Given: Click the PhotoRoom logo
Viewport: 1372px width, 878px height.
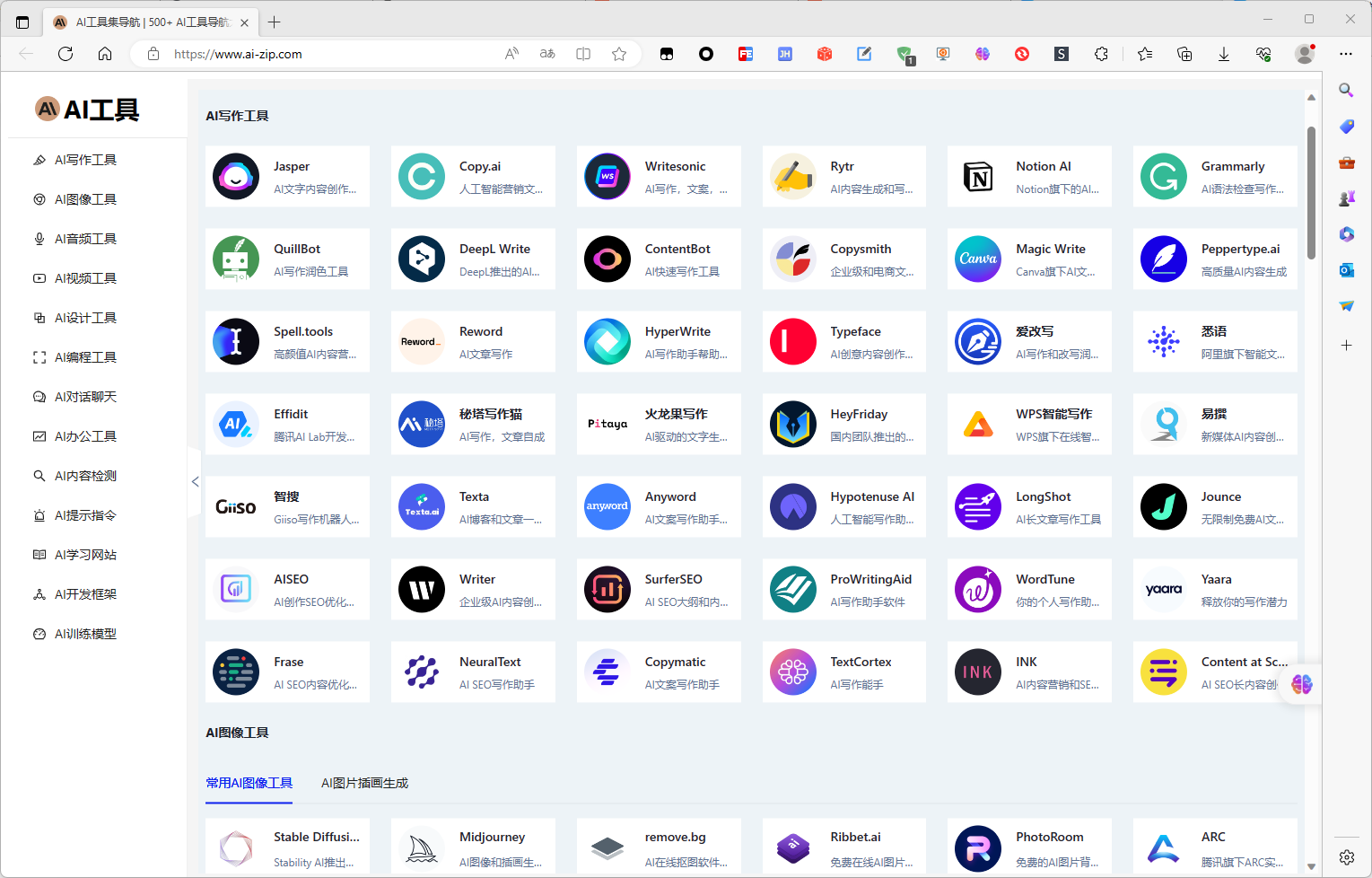Looking at the screenshot, I should click(978, 848).
